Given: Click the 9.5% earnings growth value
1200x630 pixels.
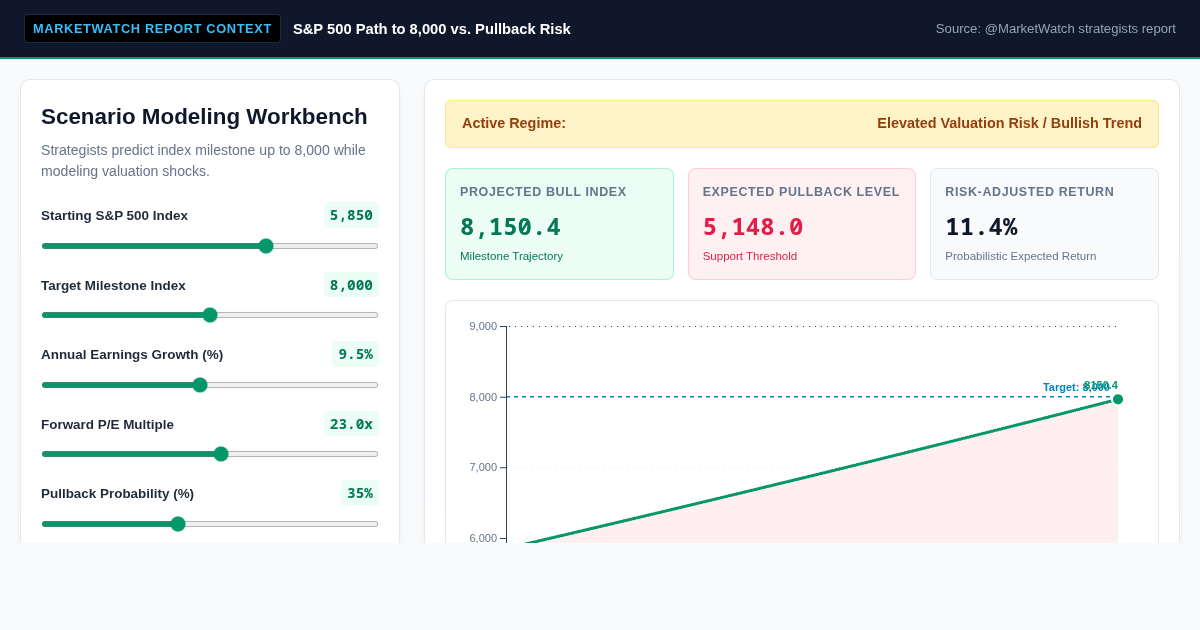Looking at the screenshot, I should click(x=355, y=354).
